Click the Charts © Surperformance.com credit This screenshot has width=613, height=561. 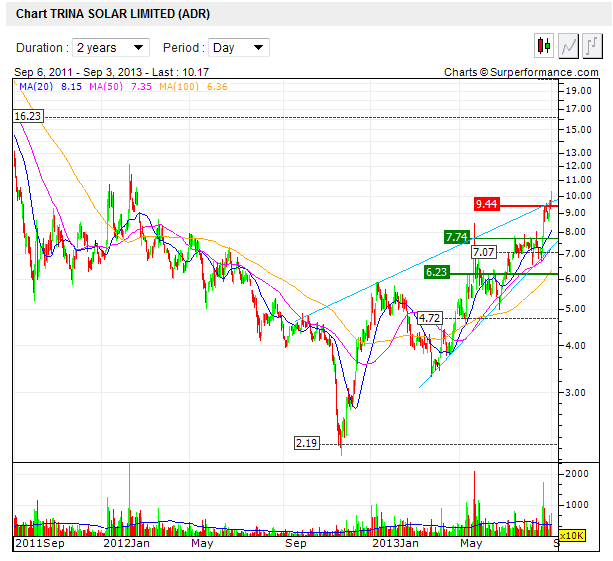tap(521, 72)
